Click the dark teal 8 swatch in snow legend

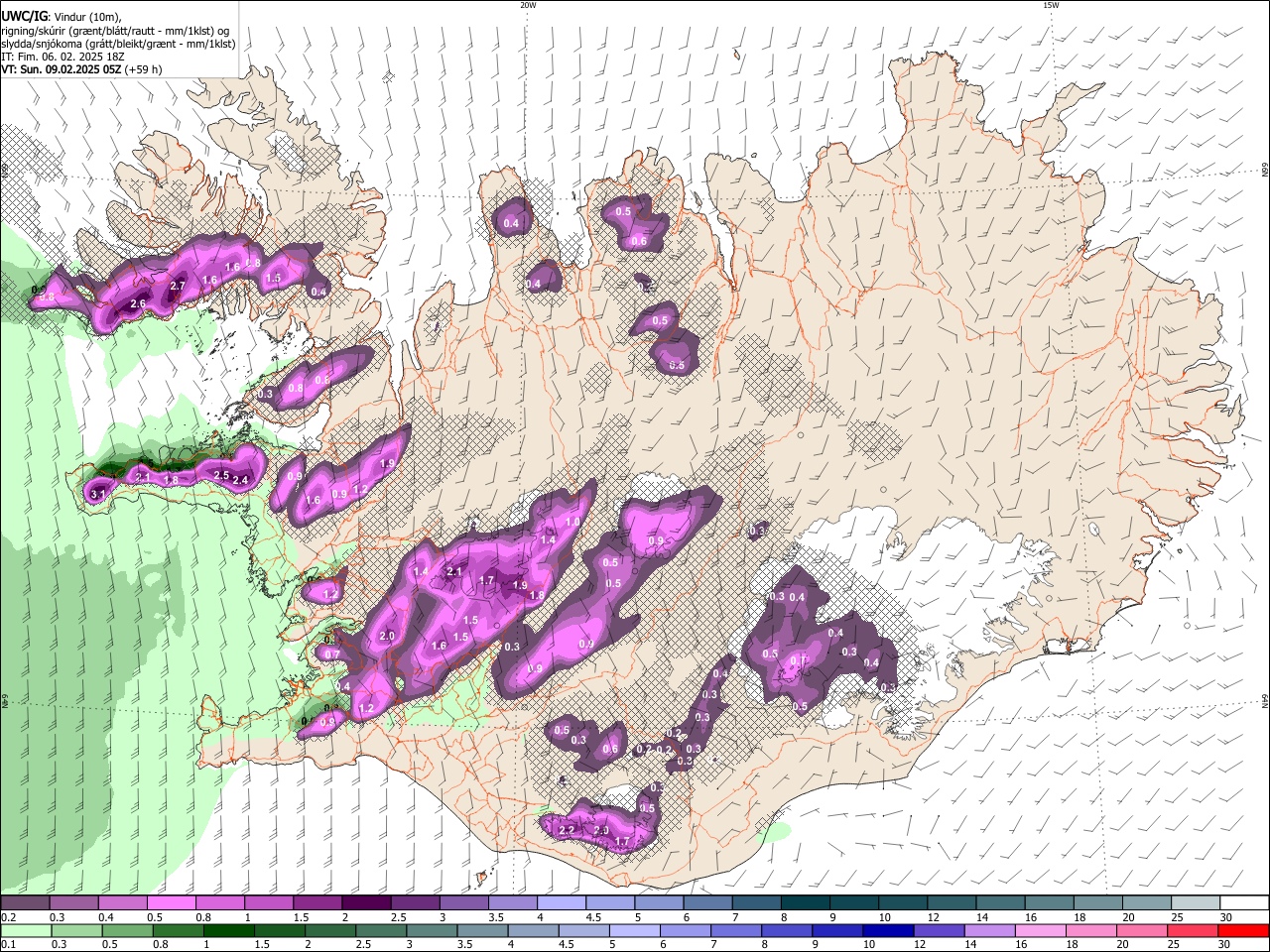[806, 903]
